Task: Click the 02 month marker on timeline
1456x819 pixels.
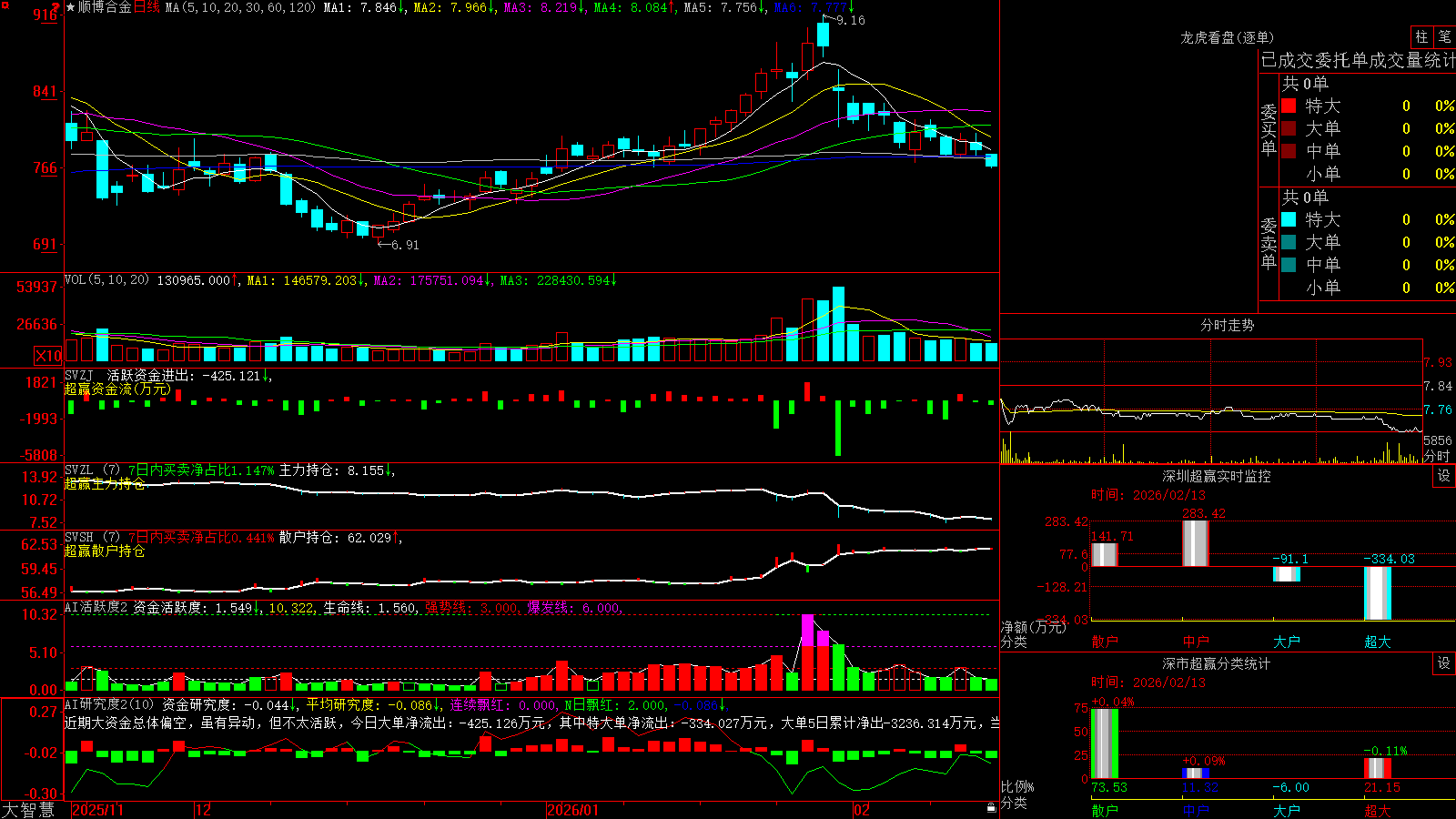Action: click(x=862, y=810)
